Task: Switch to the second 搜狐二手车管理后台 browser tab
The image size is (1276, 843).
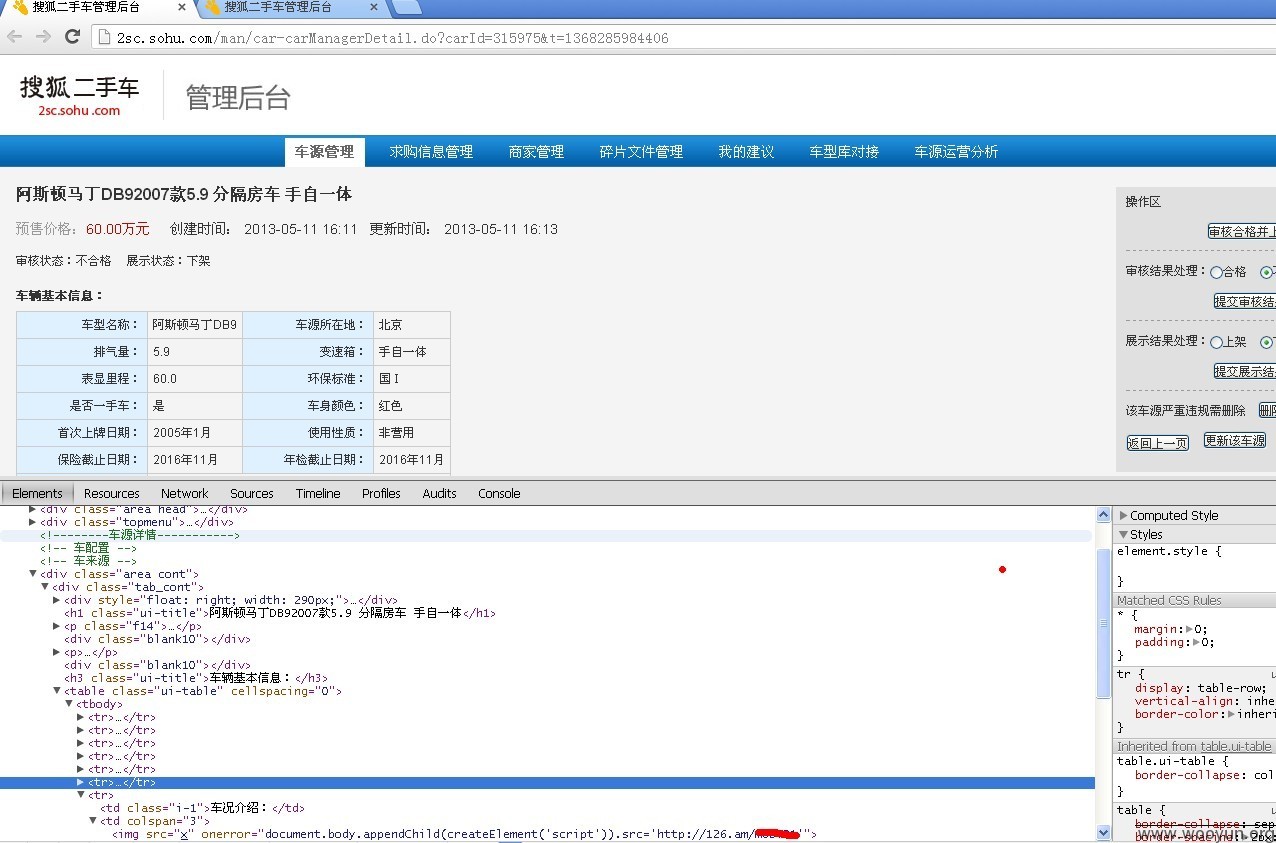Action: pyautogui.click(x=290, y=8)
